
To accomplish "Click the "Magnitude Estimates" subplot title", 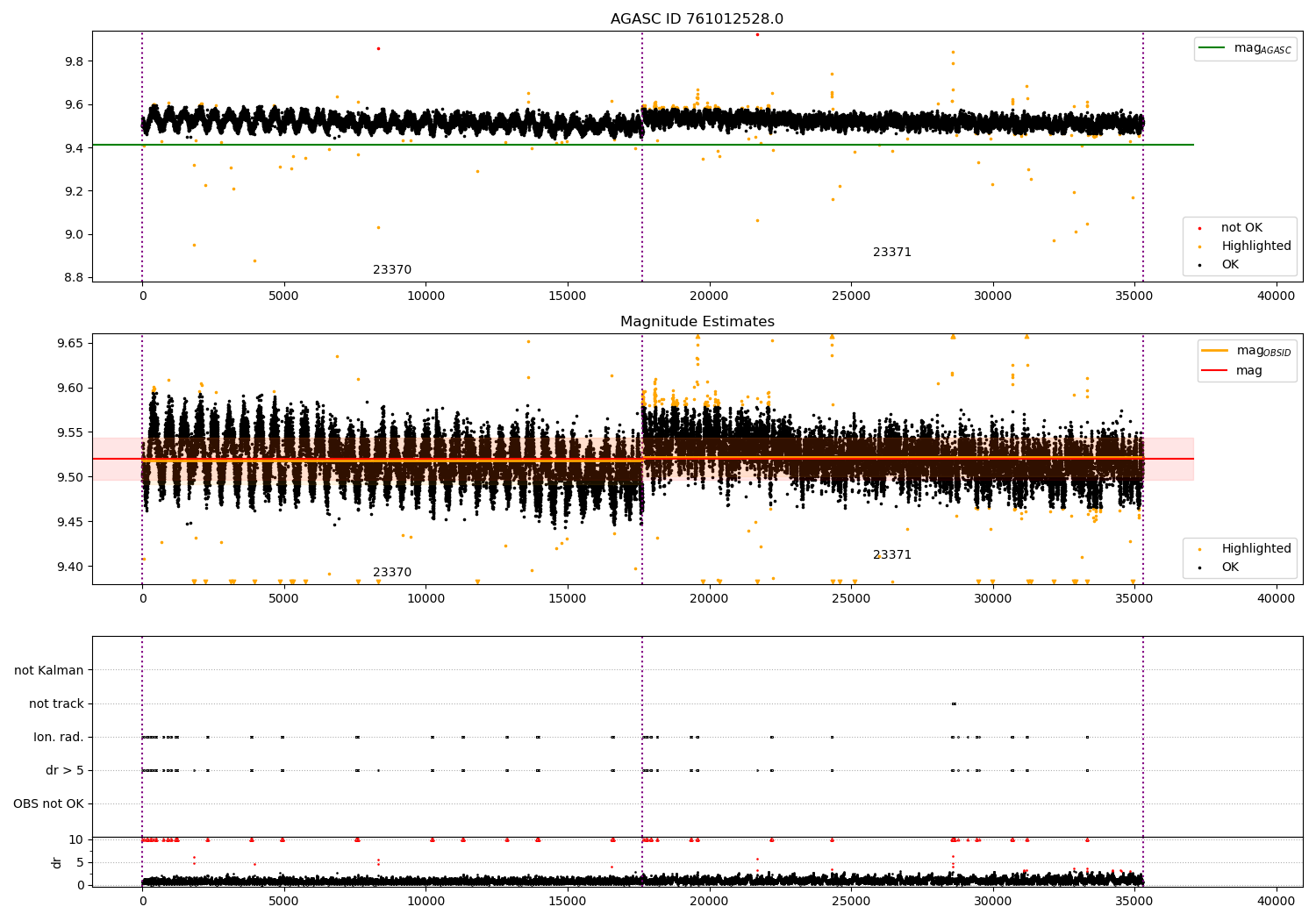I will tap(697, 322).
